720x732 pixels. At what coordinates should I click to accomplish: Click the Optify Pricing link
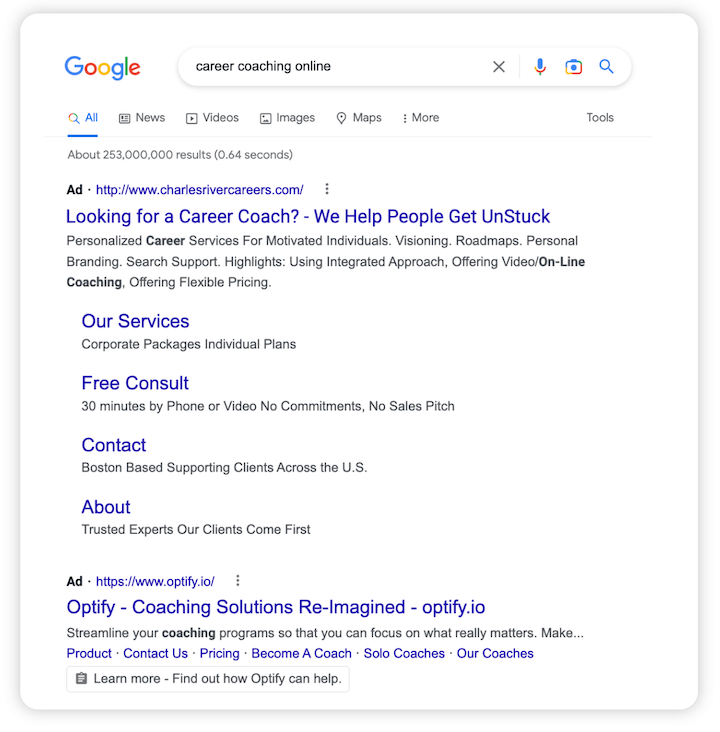click(x=219, y=653)
